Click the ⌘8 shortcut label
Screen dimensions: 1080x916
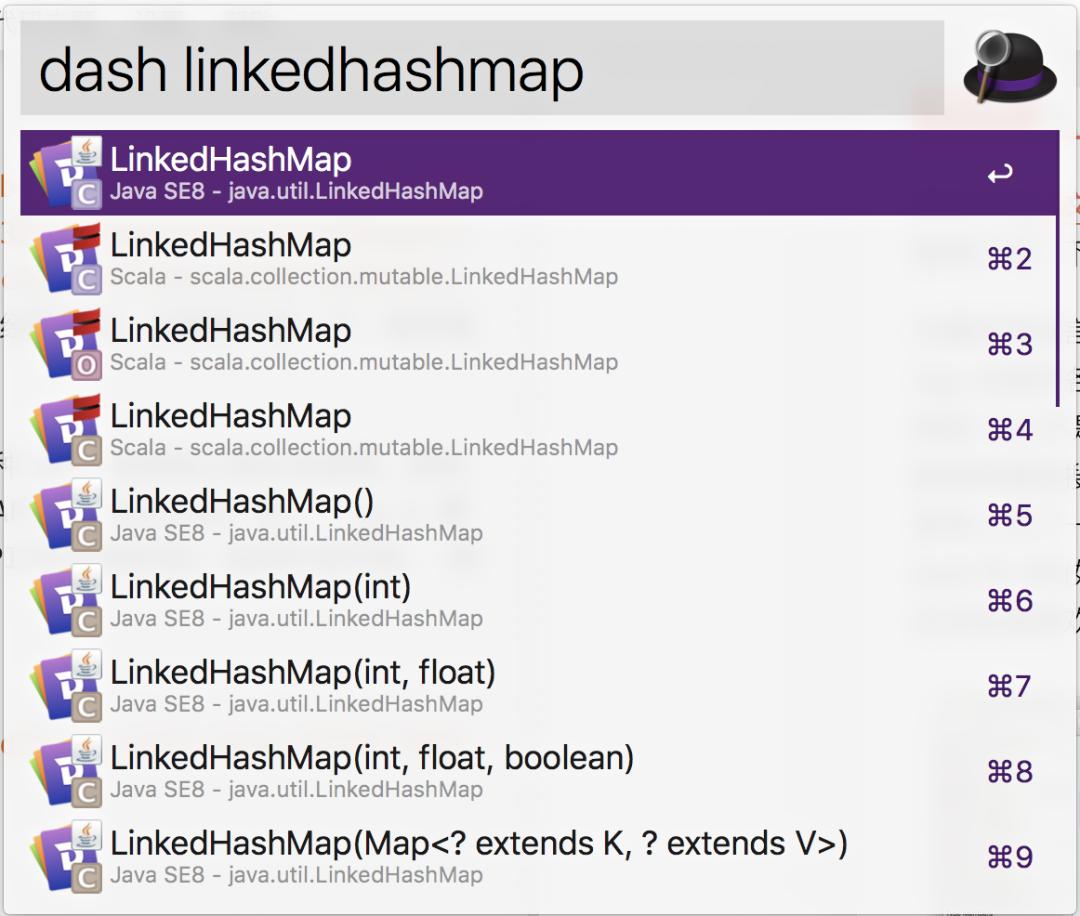(1009, 772)
